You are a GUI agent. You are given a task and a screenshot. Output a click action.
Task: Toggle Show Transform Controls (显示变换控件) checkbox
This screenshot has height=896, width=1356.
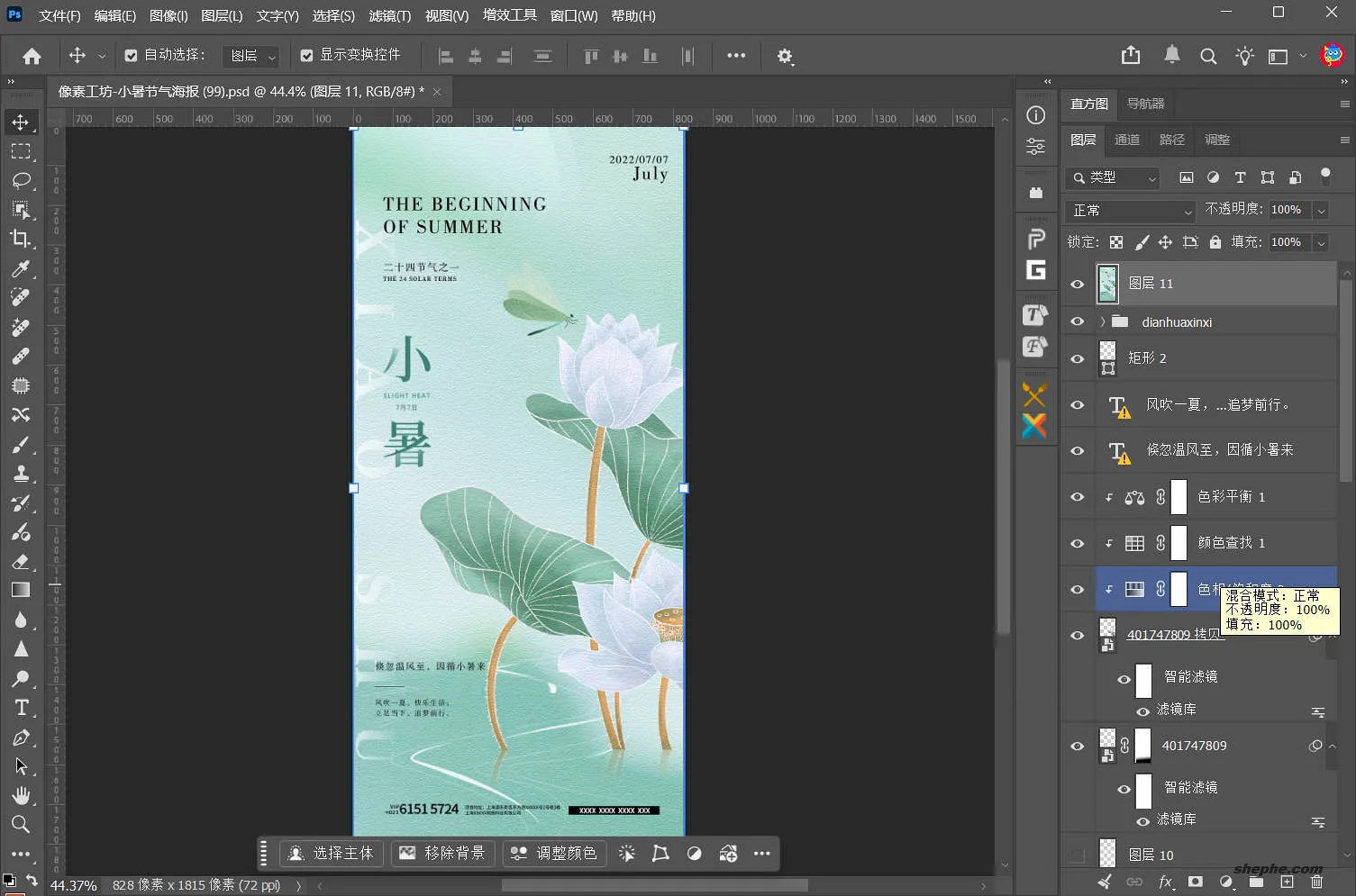(306, 56)
